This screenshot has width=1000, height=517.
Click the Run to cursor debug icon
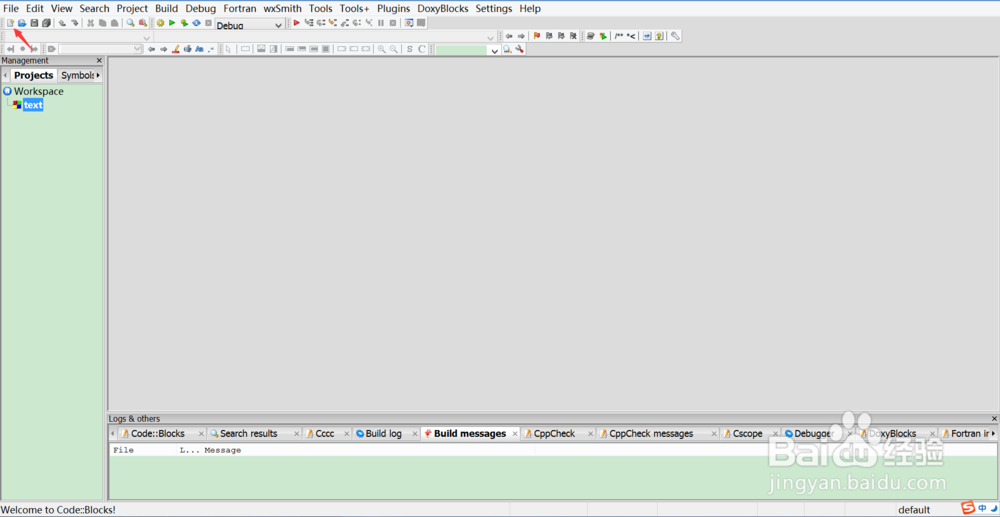click(309, 23)
